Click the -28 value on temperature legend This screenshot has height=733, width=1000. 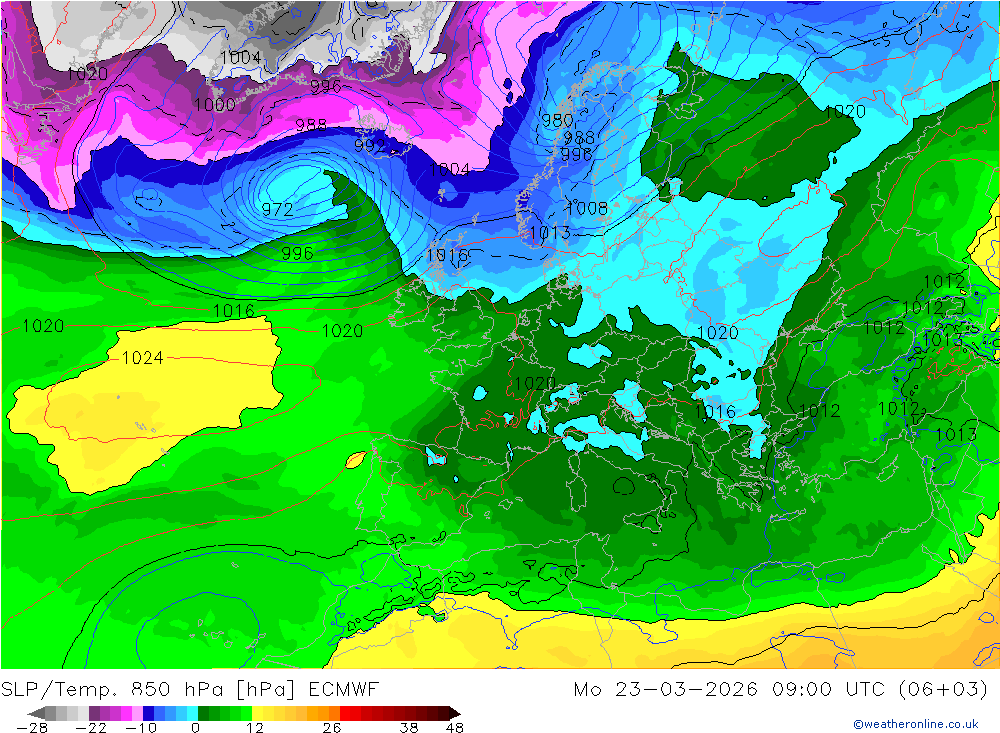(x=32, y=727)
